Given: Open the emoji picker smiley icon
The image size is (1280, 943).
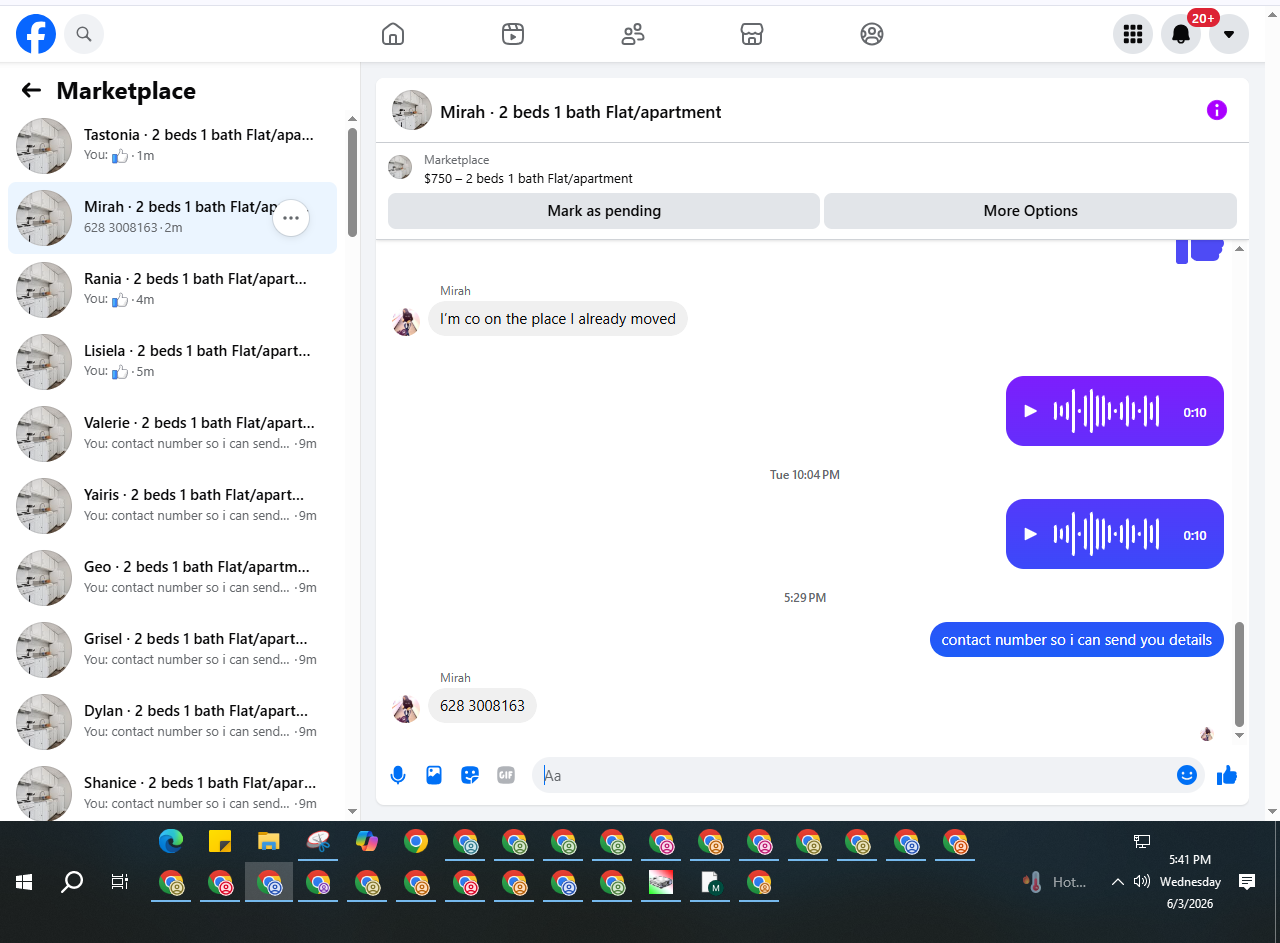Looking at the screenshot, I should [1187, 775].
